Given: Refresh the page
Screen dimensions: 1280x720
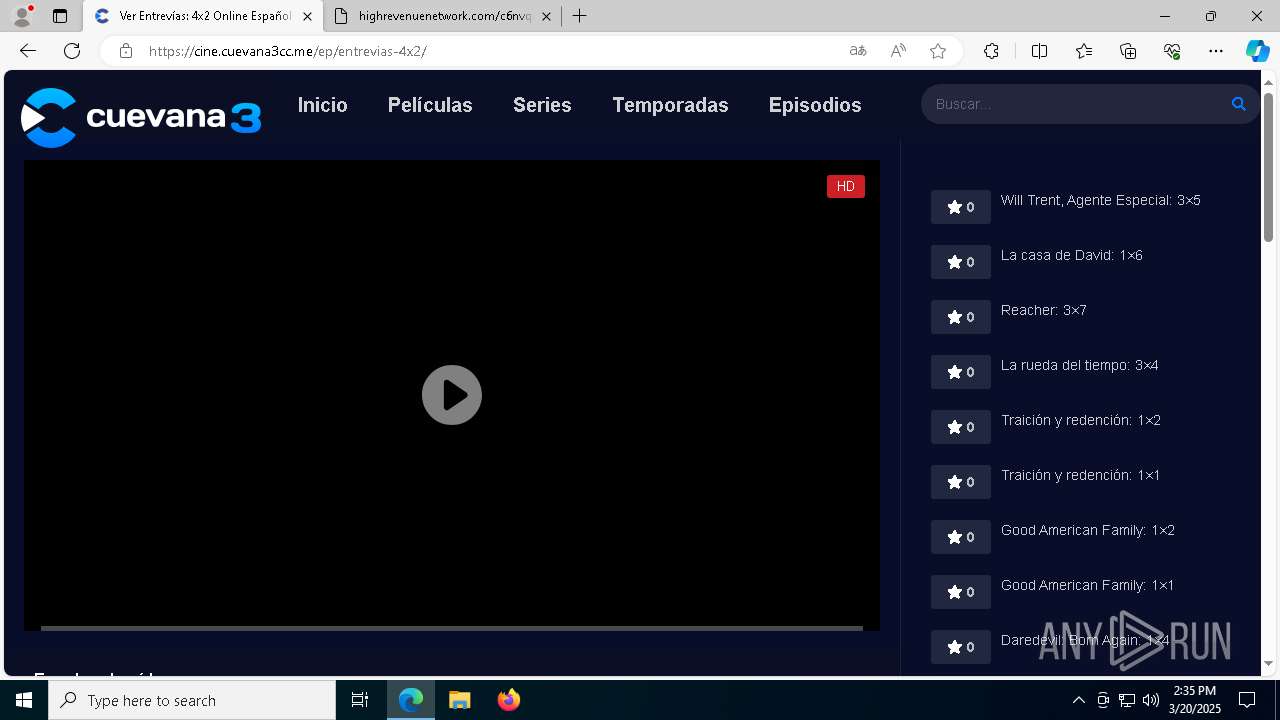Looking at the screenshot, I should click(x=72, y=51).
